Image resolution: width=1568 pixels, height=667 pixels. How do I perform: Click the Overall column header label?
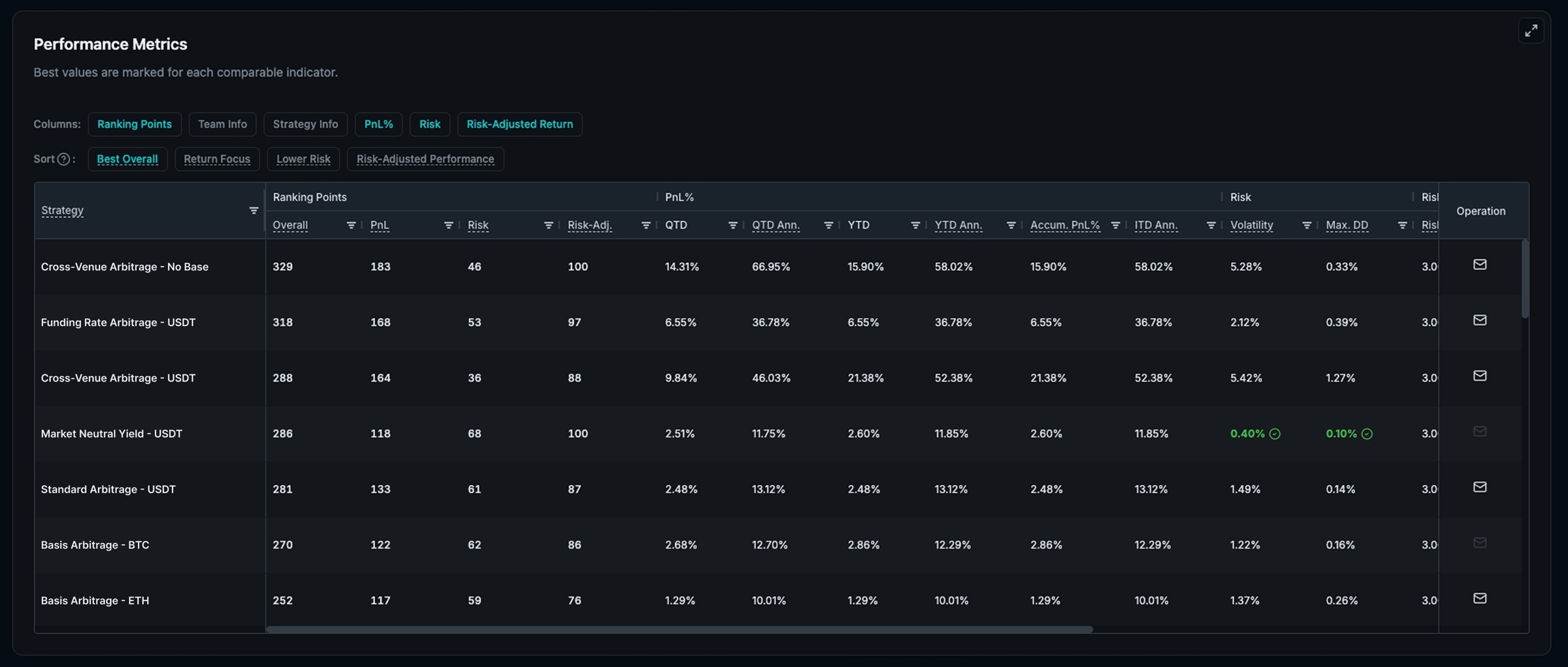click(290, 225)
